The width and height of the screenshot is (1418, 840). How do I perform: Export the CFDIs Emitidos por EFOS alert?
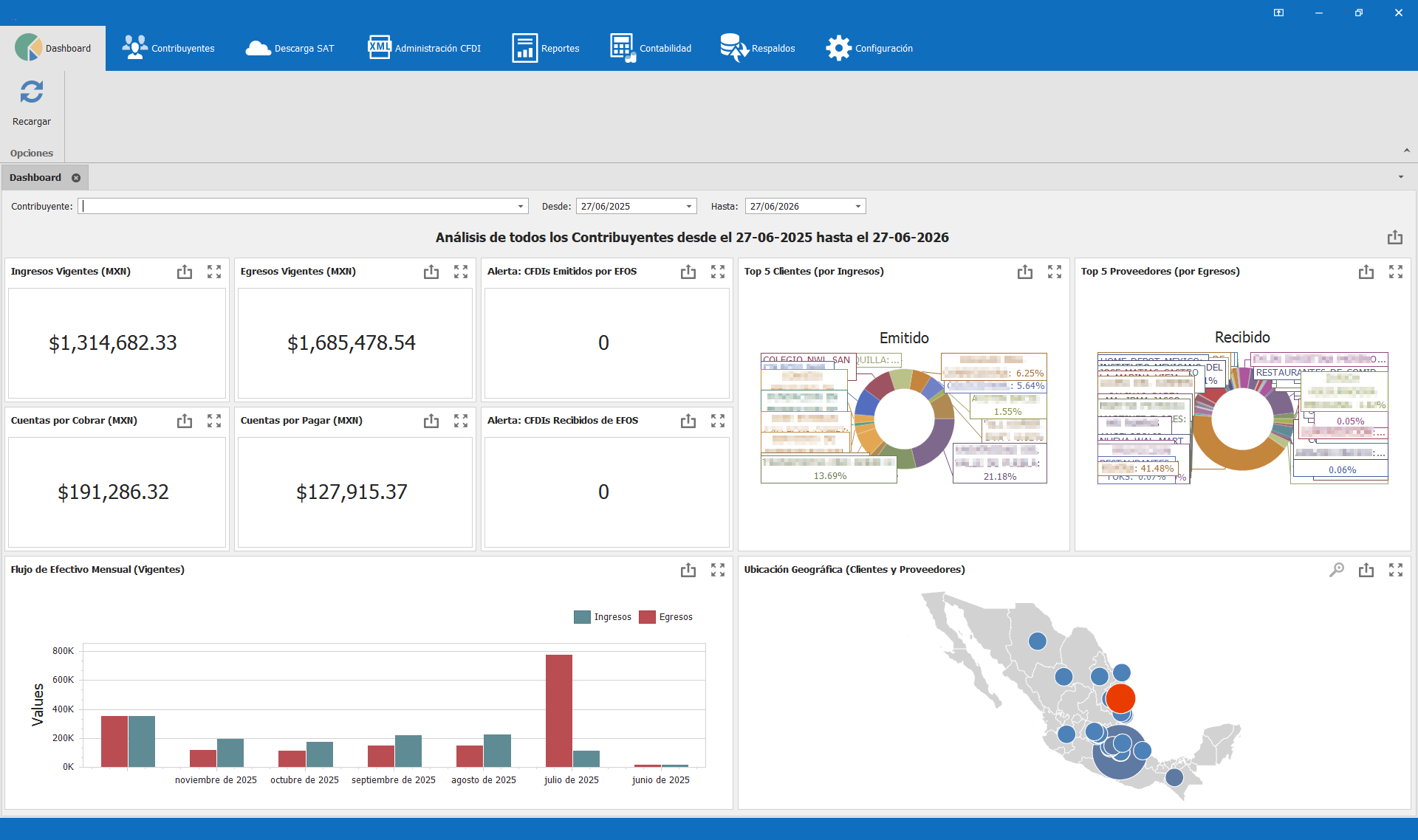(x=688, y=272)
